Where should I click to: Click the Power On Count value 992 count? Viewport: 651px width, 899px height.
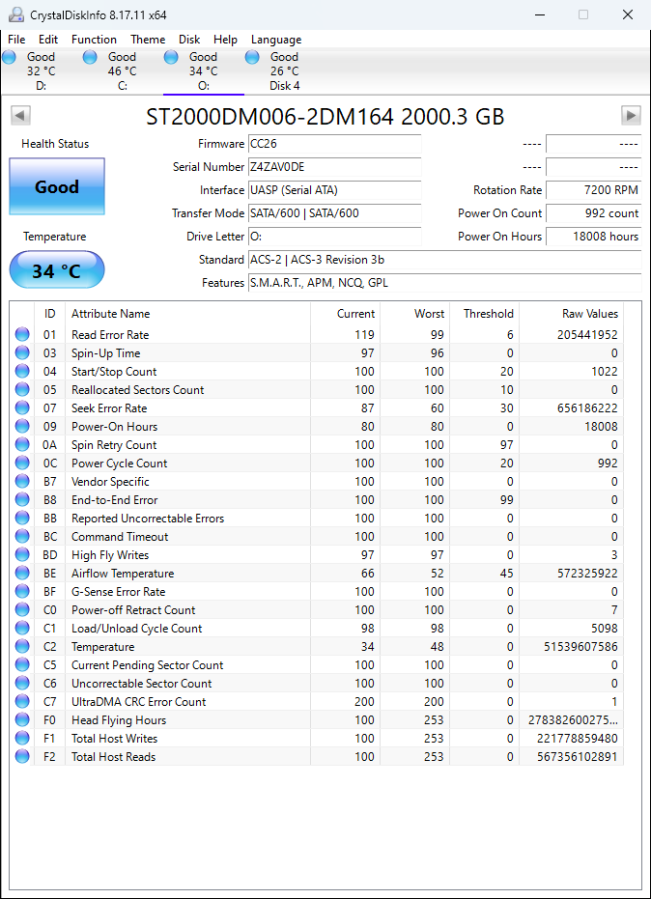pos(594,213)
